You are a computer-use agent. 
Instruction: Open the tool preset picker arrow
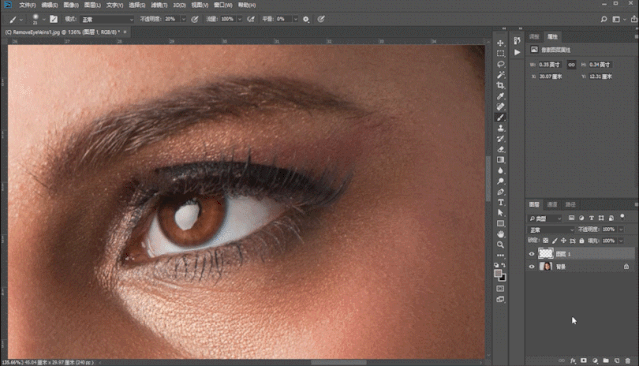tap(21, 20)
